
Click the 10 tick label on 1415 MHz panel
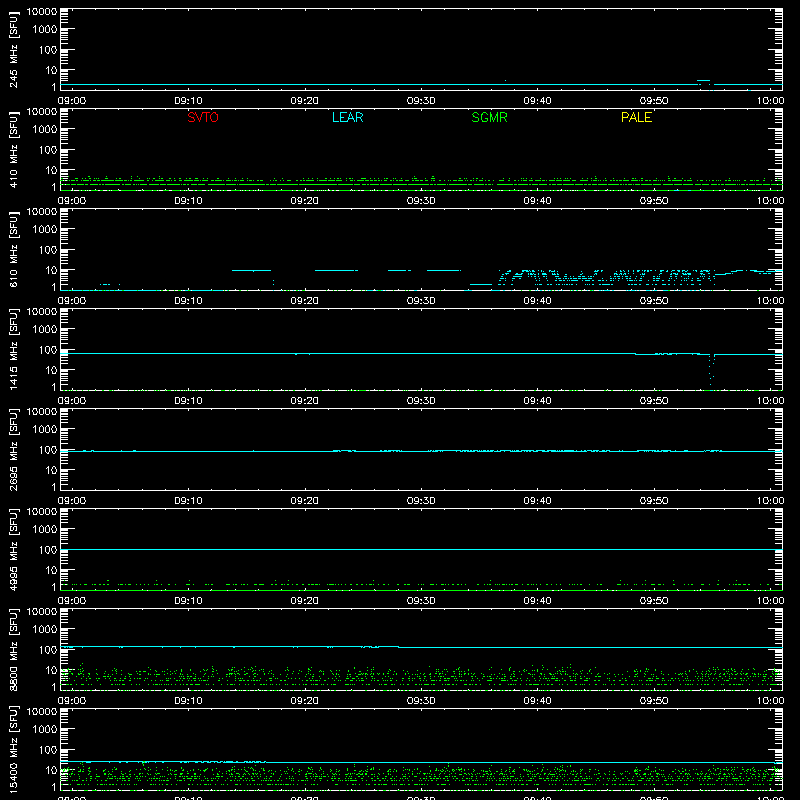pyautogui.click(x=51, y=370)
